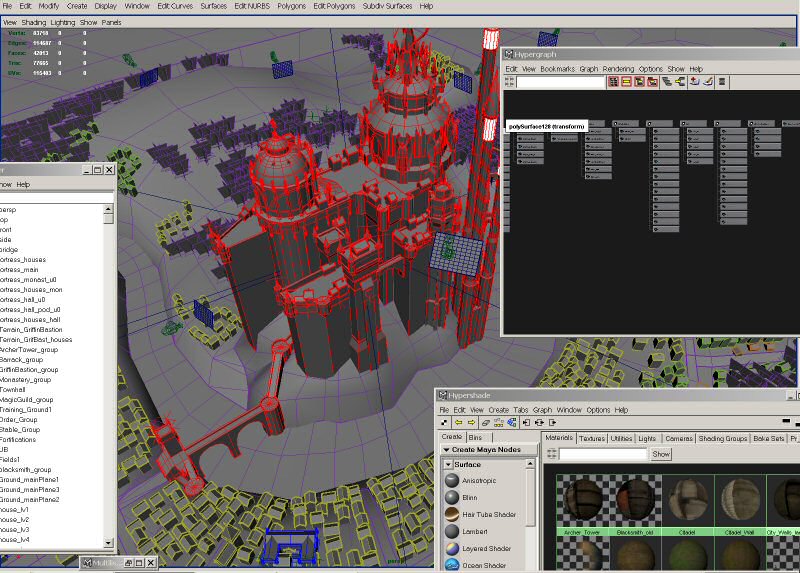Select Townhall in the Outliner list
The height and width of the screenshot is (573, 800).
pos(17,390)
